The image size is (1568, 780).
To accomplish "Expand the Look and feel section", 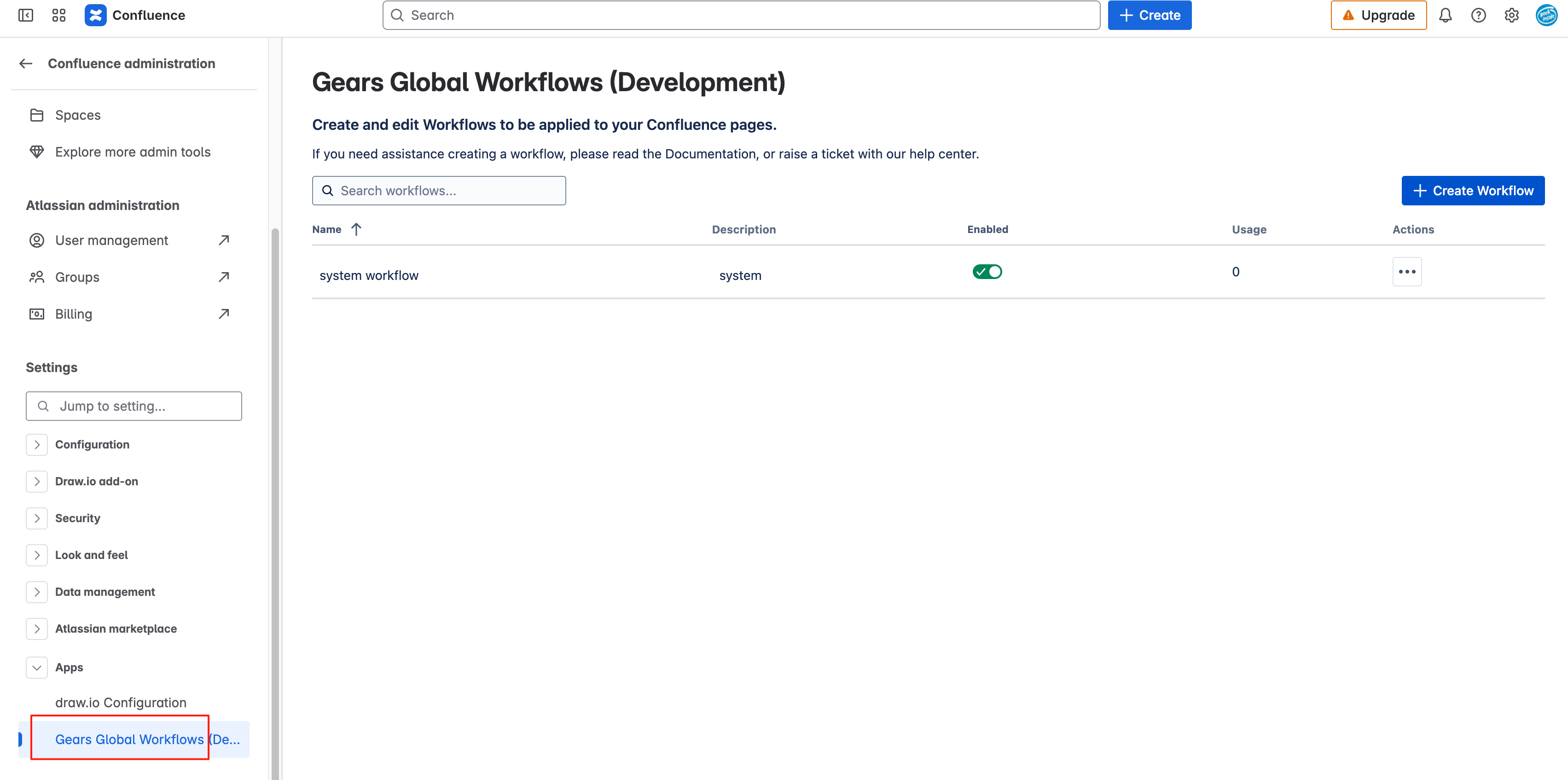I will pyautogui.click(x=36, y=555).
